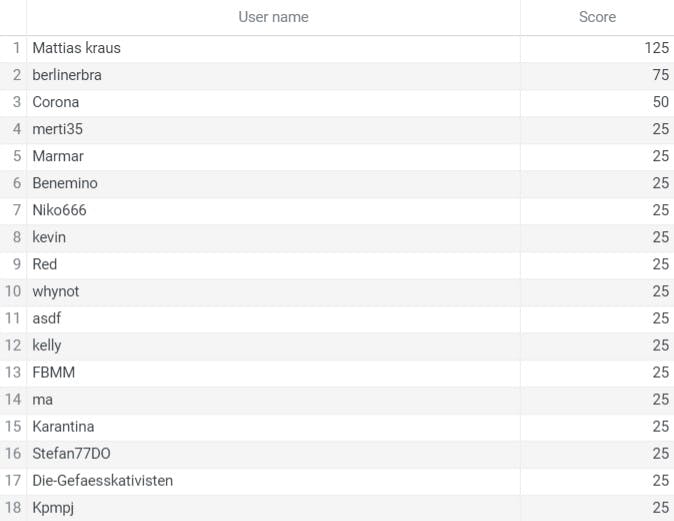Select the Benemino user name cell
This screenshot has height=521, width=674.
pos(65,183)
